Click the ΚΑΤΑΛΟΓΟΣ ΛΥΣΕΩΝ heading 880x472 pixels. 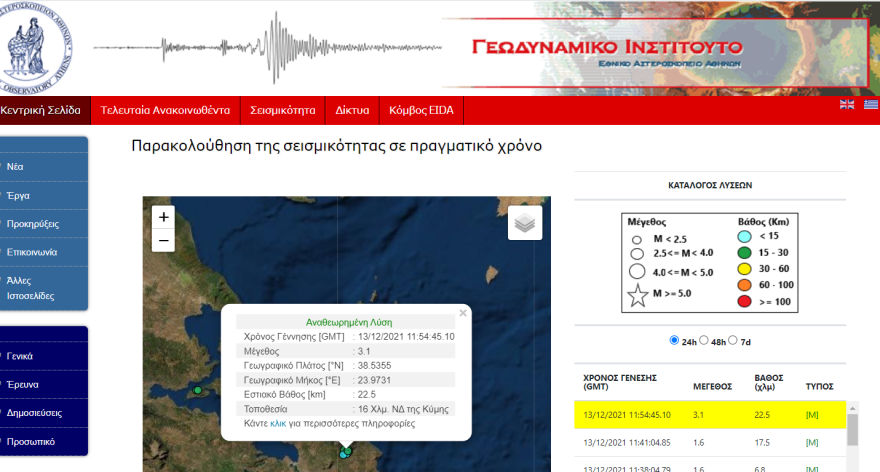(710, 185)
